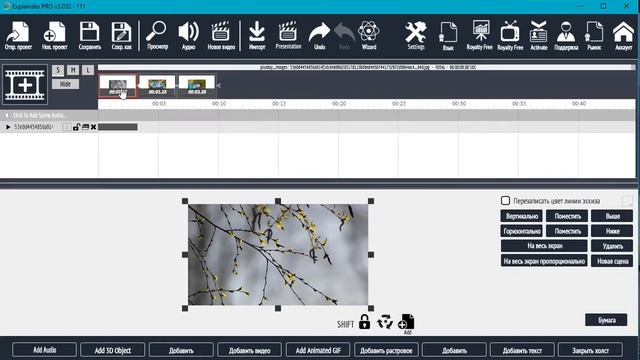Toggle the padlock on the 53e0d track
Viewport: 640px width, 360px height.
click(x=76, y=127)
